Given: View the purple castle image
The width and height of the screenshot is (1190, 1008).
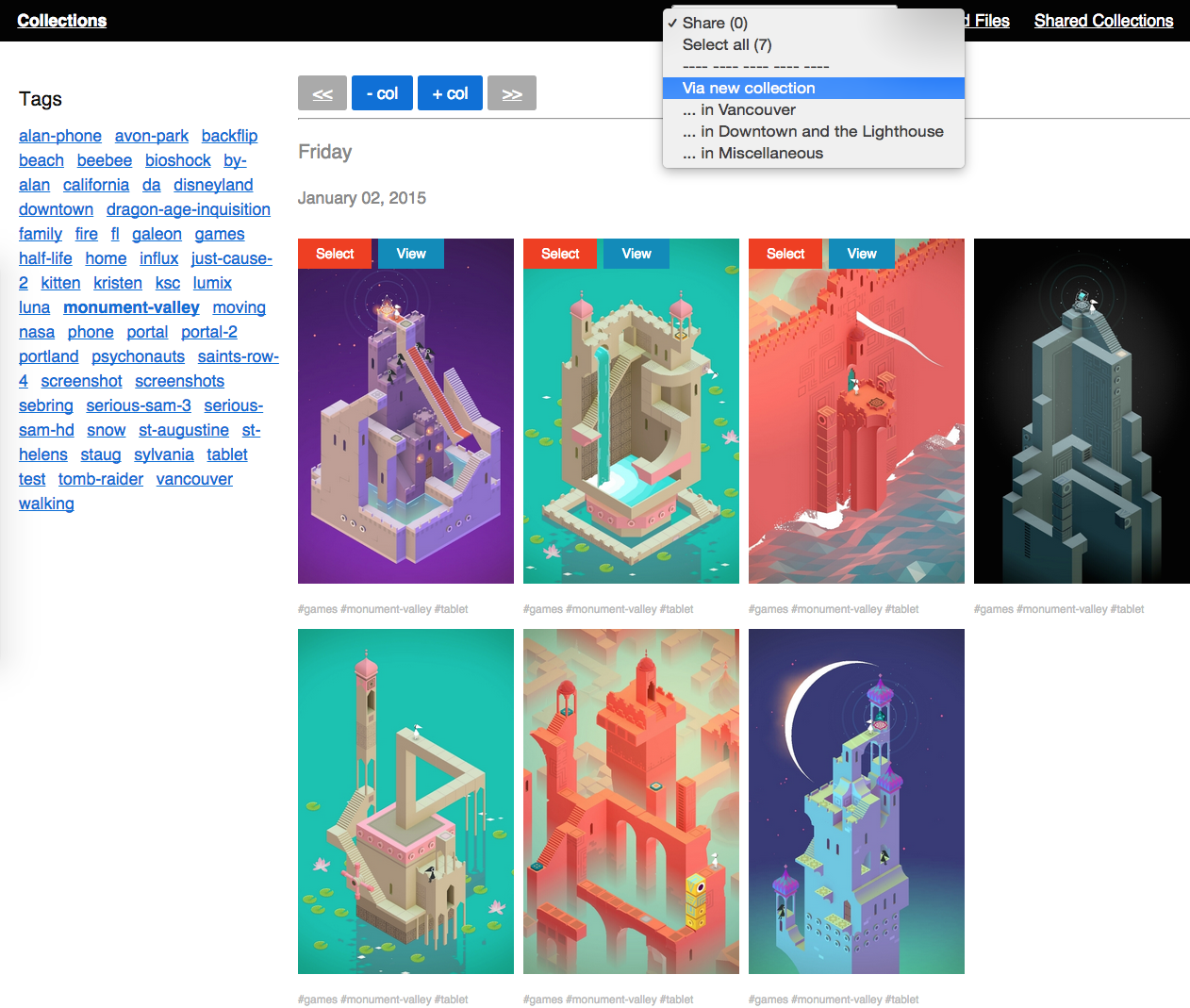Looking at the screenshot, I should [411, 254].
